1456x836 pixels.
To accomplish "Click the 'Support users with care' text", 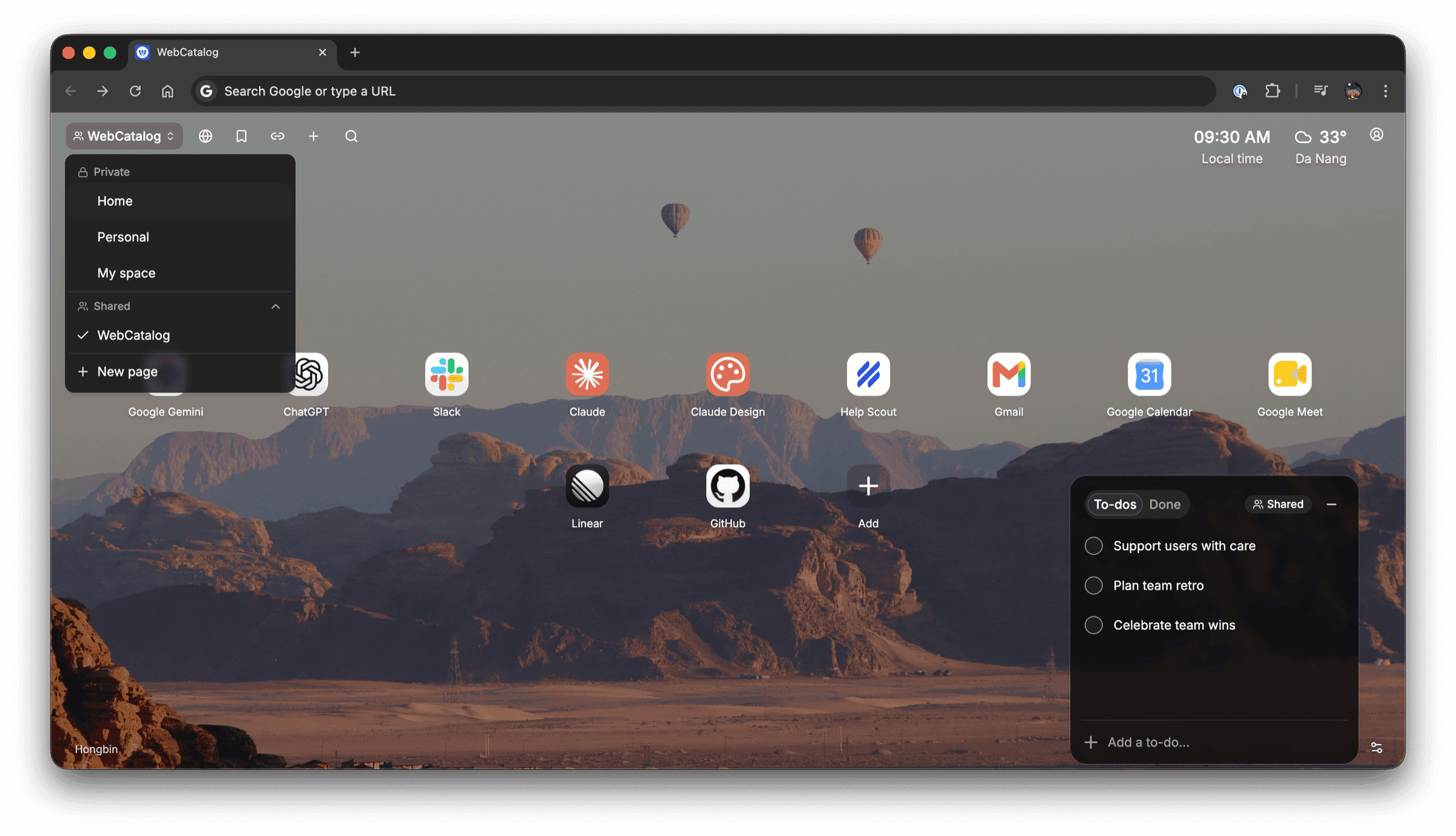I will pyautogui.click(x=1184, y=545).
